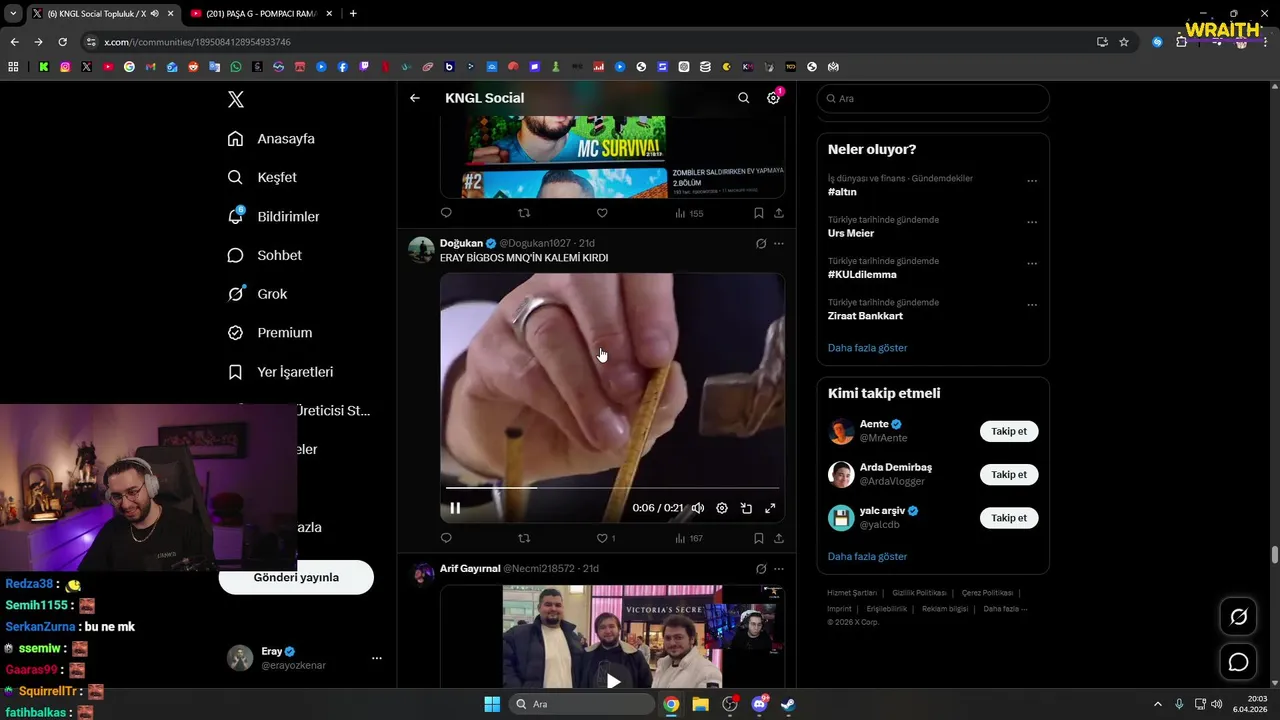
Task: Seek on the video progress bar
Action: 612,488
